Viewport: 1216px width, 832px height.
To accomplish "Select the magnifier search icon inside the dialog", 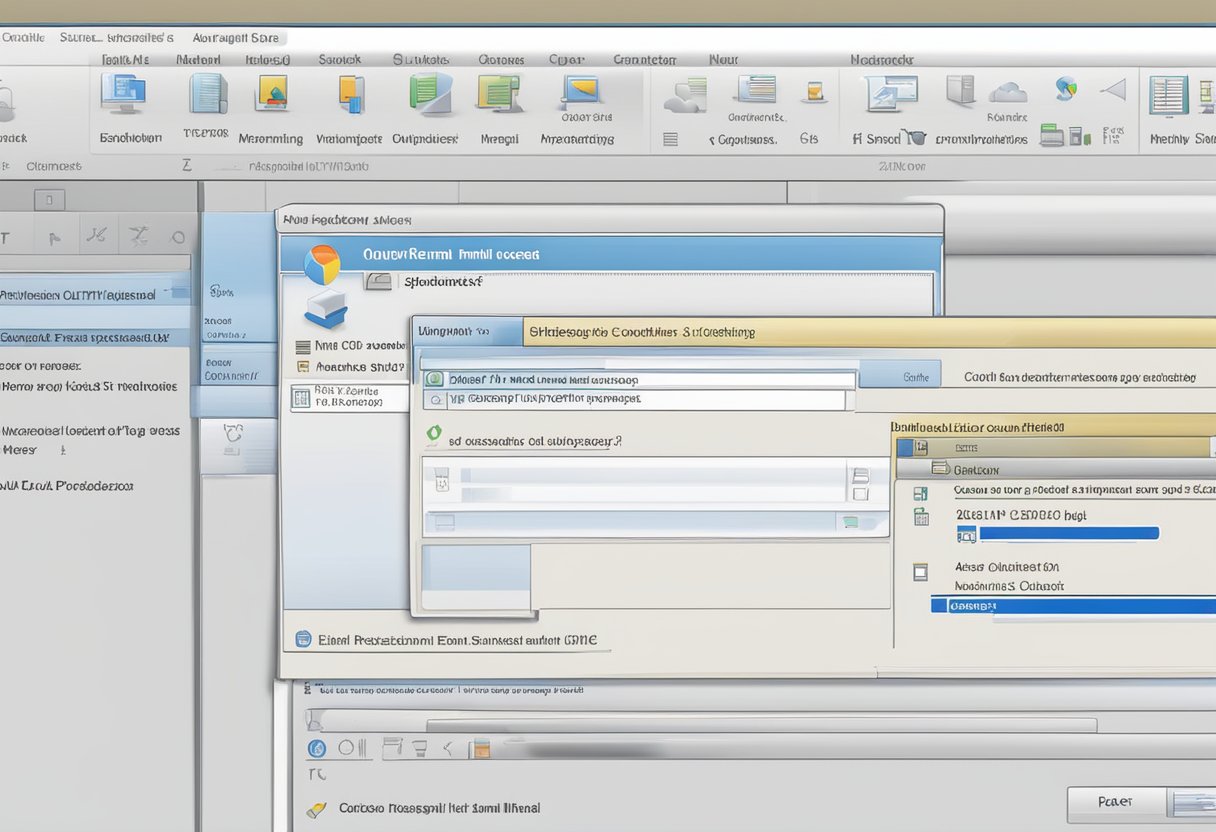I will coord(435,399).
